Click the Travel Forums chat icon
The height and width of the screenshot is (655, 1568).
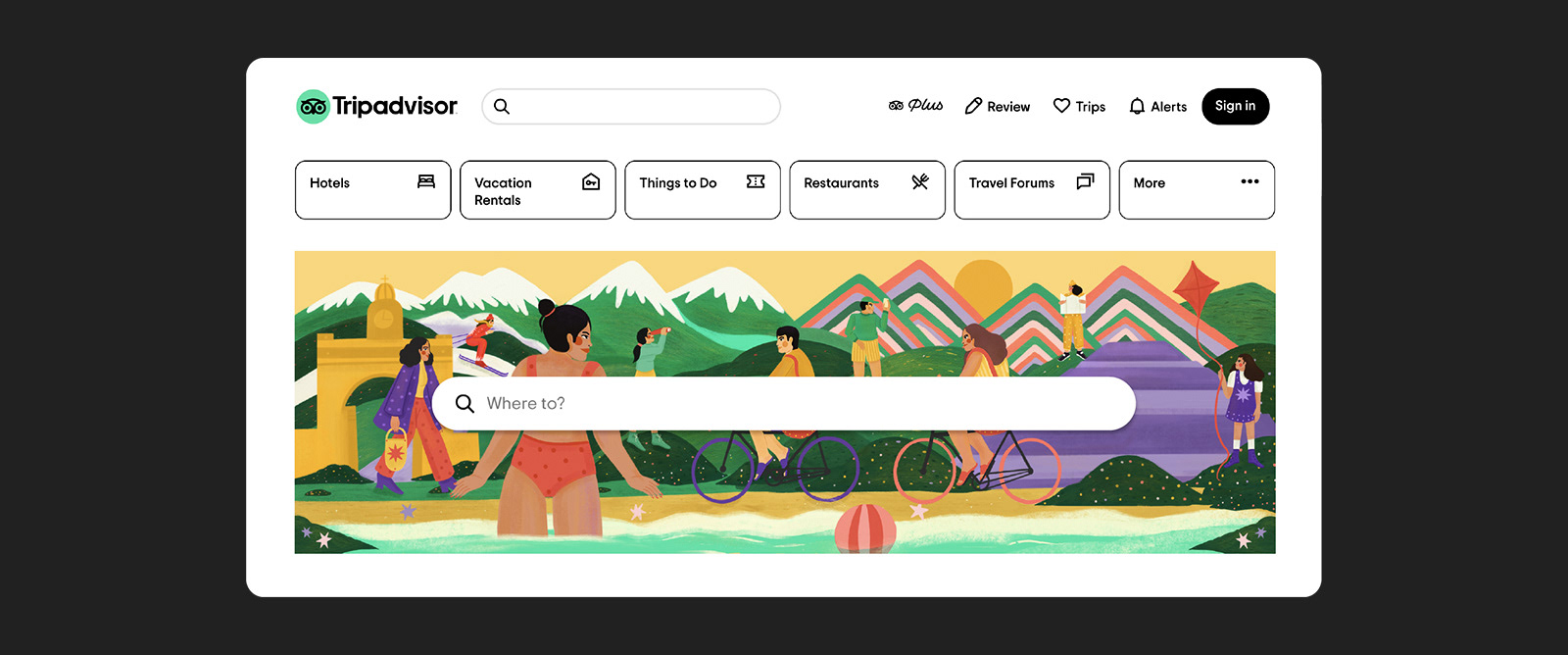(1085, 181)
